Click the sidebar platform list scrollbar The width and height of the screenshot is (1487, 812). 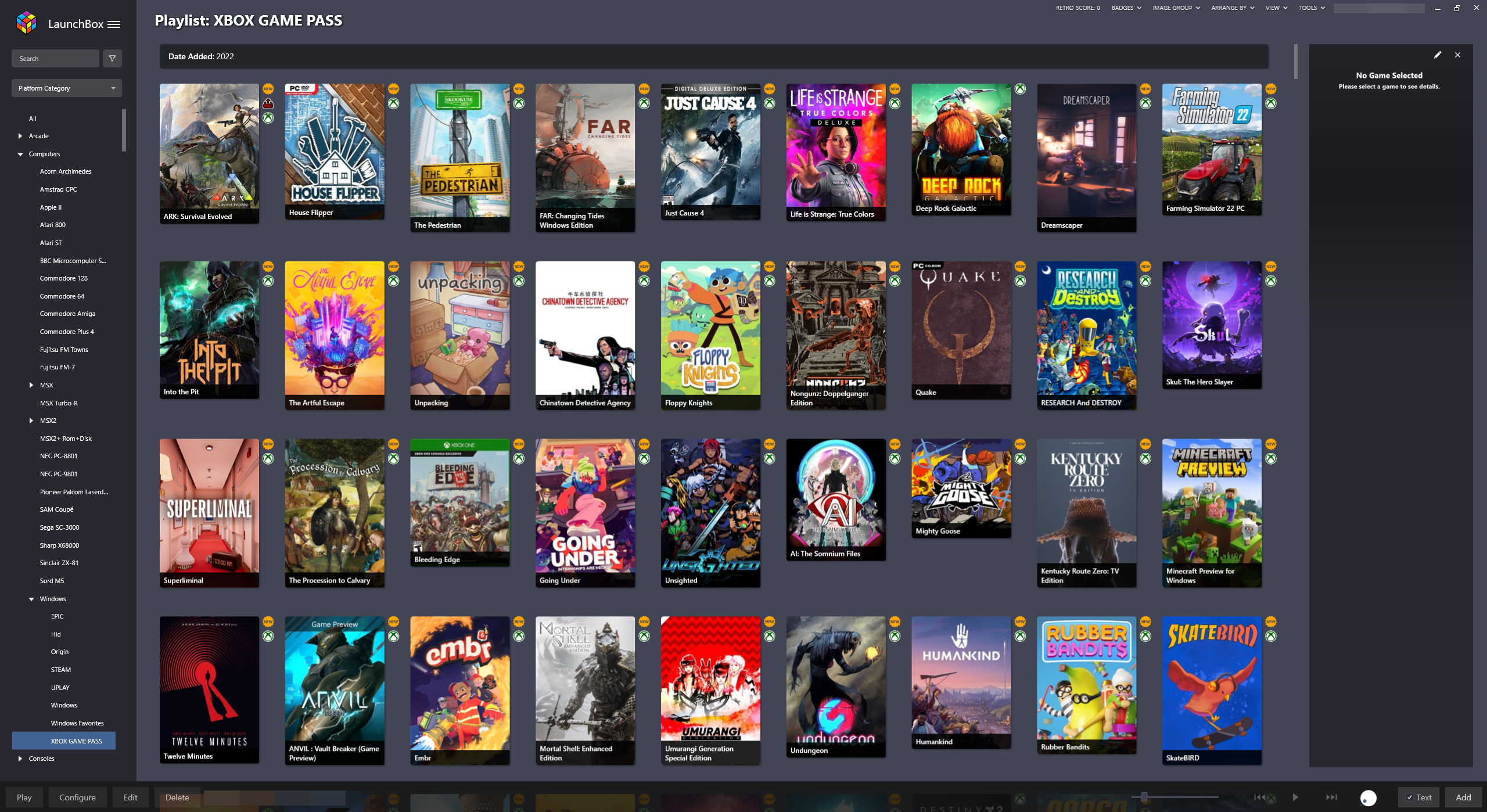tap(124, 130)
